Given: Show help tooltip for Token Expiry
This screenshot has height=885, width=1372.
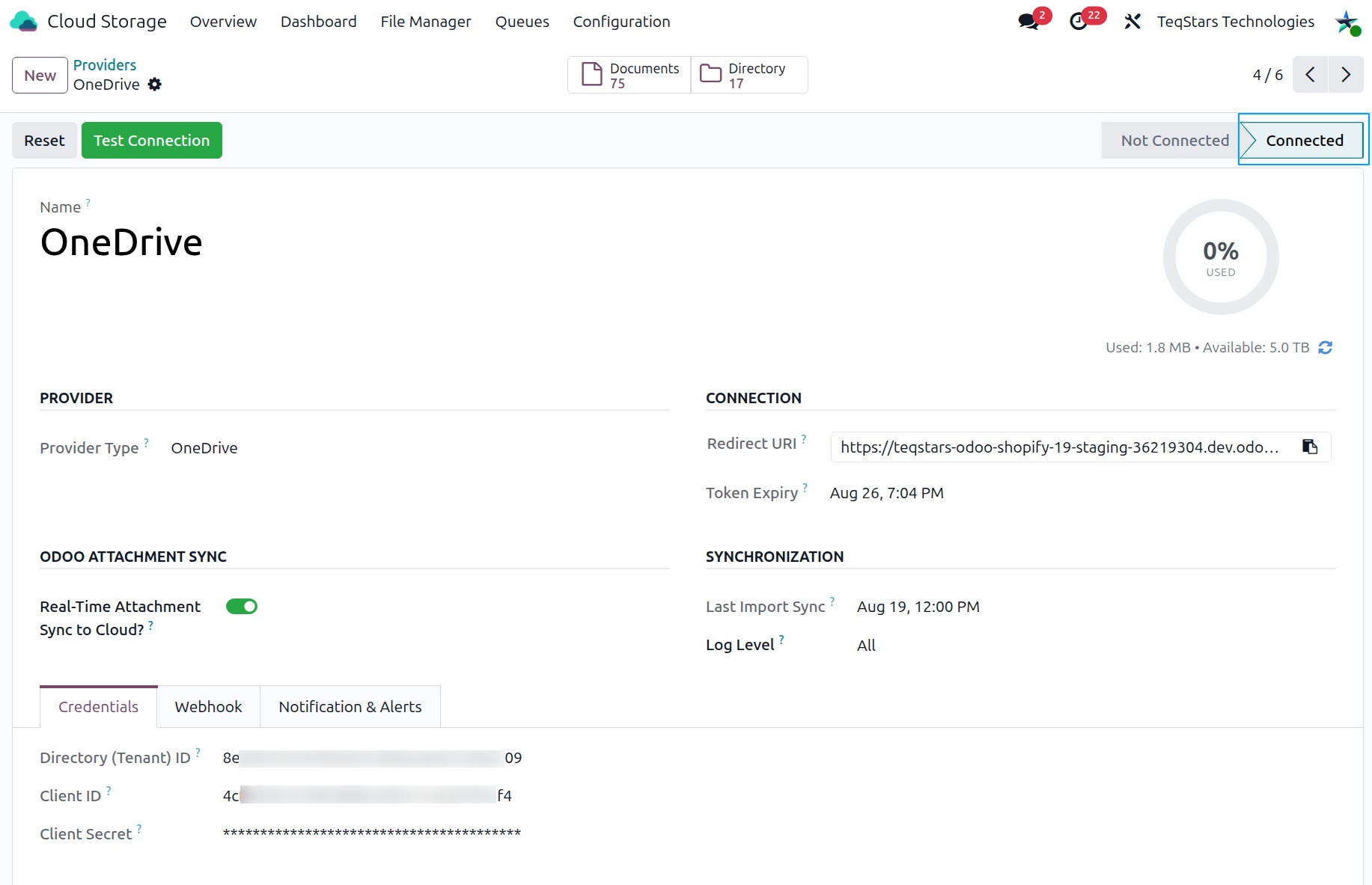Looking at the screenshot, I should click(805, 488).
